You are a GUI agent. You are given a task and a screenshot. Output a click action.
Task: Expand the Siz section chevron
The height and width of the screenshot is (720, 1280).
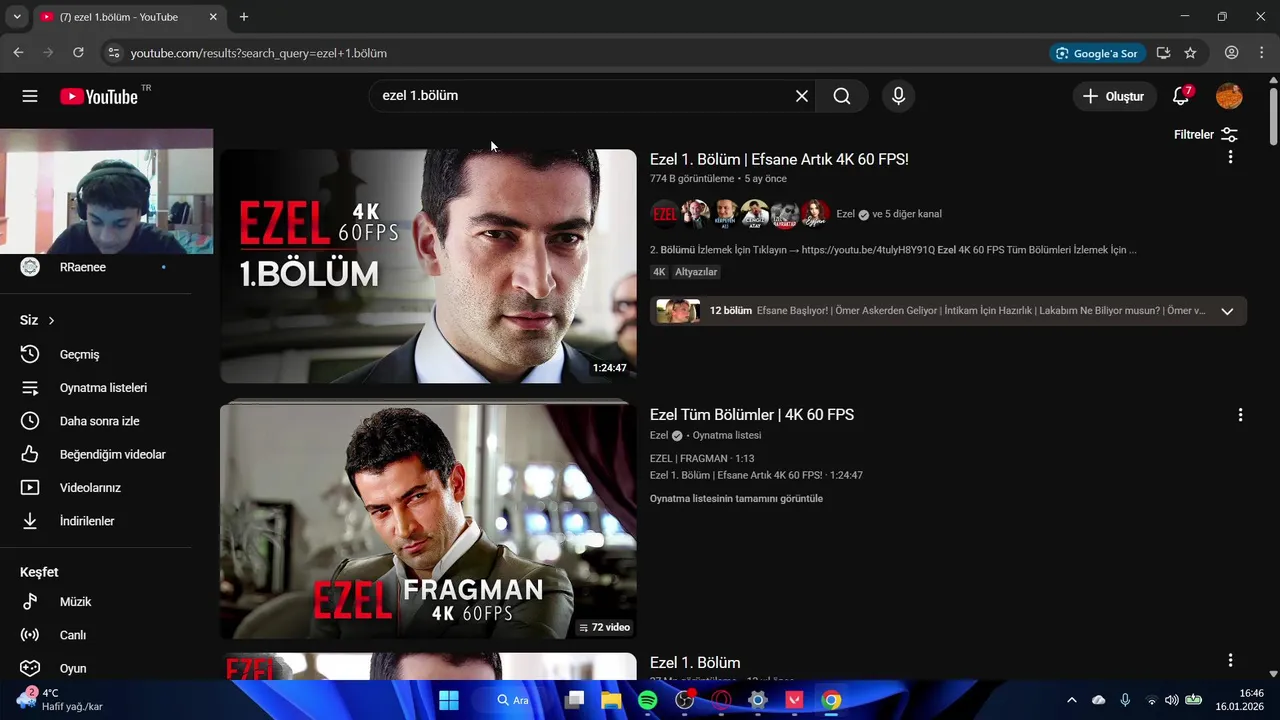click(x=51, y=320)
